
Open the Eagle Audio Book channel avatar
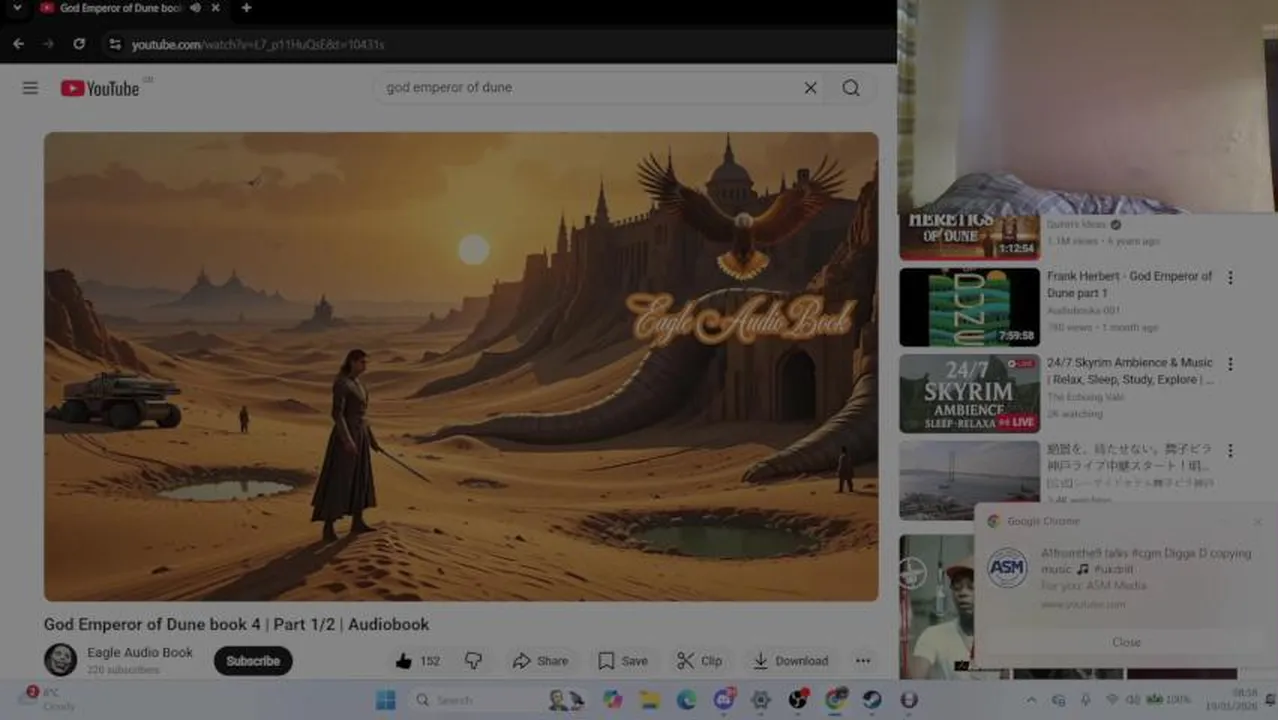[60, 660]
